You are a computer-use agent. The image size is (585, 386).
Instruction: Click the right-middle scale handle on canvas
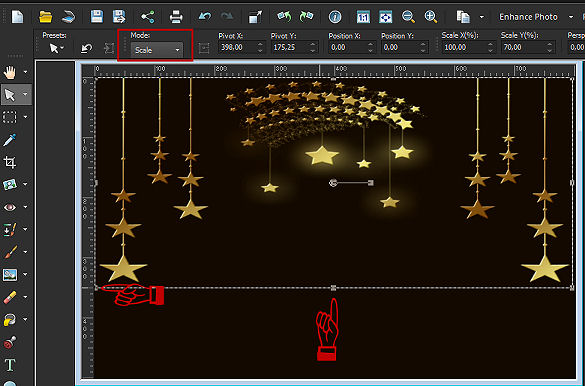click(x=572, y=182)
